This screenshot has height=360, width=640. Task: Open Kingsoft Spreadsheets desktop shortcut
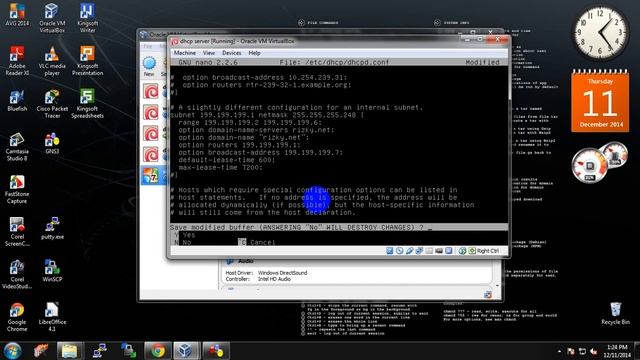(x=87, y=104)
